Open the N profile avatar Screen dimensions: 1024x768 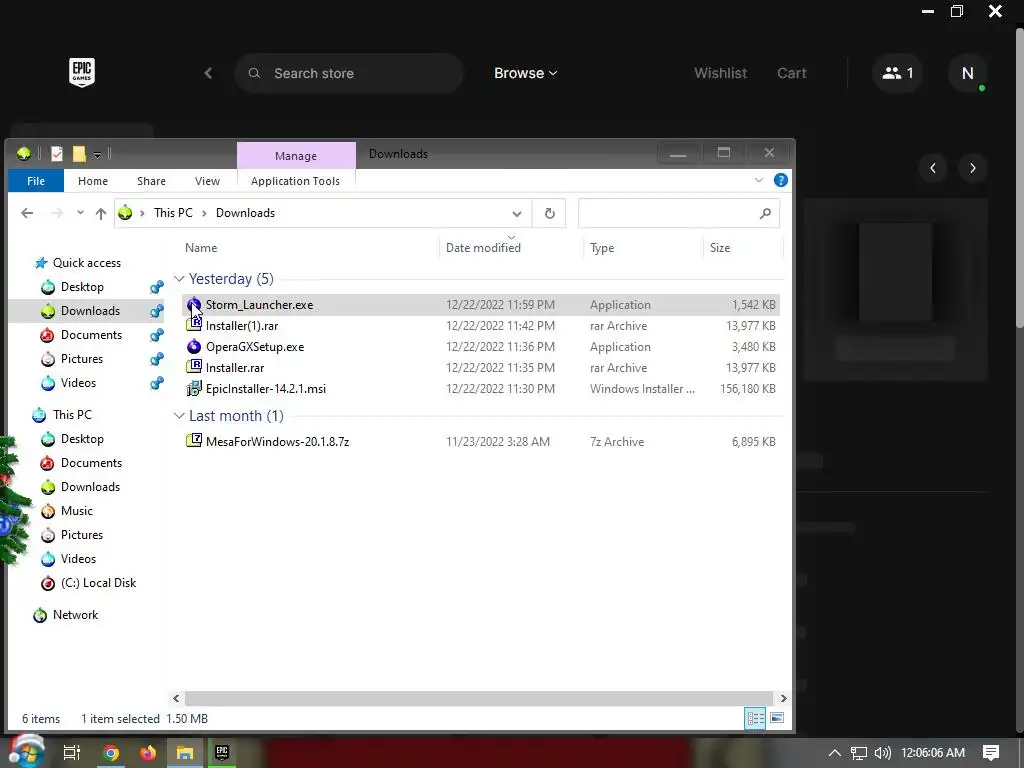pyautogui.click(x=967, y=73)
